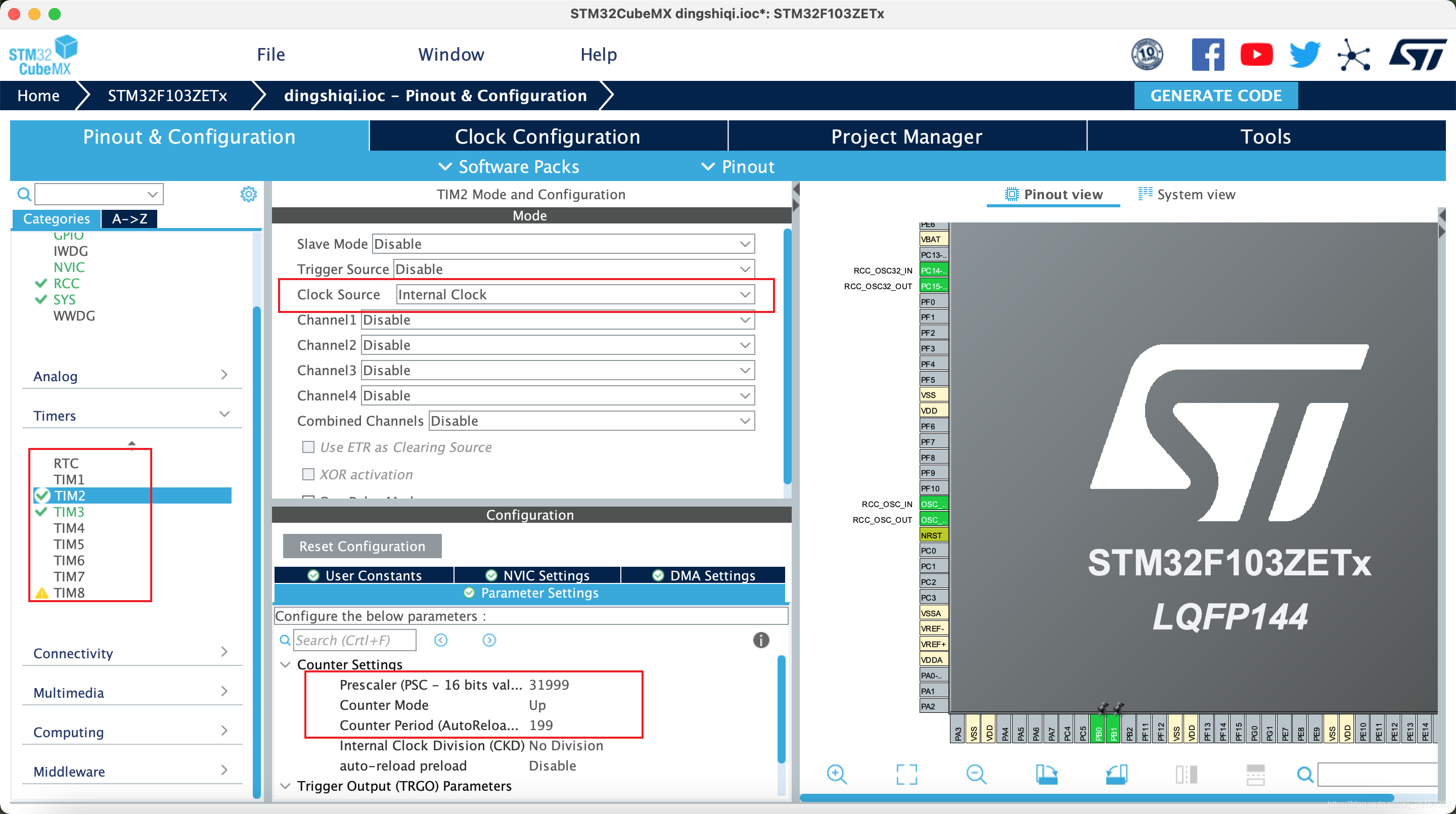This screenshot has height=814, width=1456.
Task: Click the ST logo icon
Action: (x=1417, y=54)
